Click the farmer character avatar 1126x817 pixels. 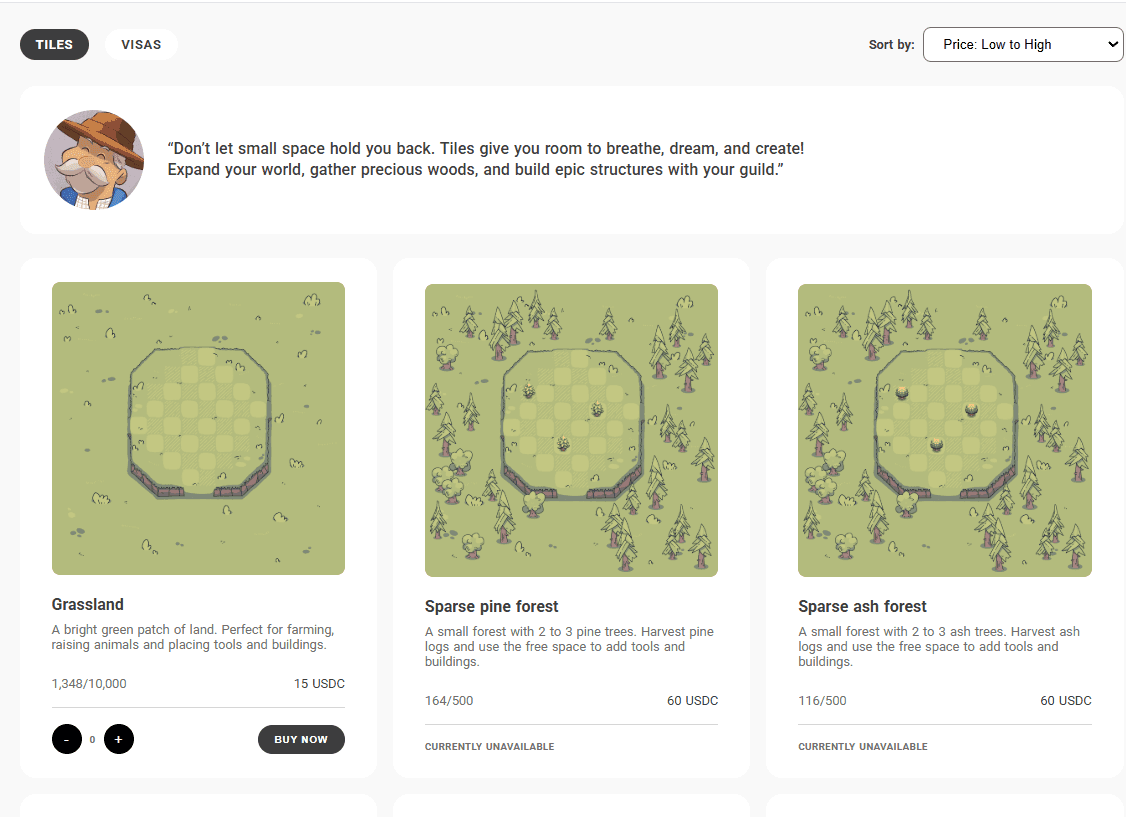(x=94, y=160)
